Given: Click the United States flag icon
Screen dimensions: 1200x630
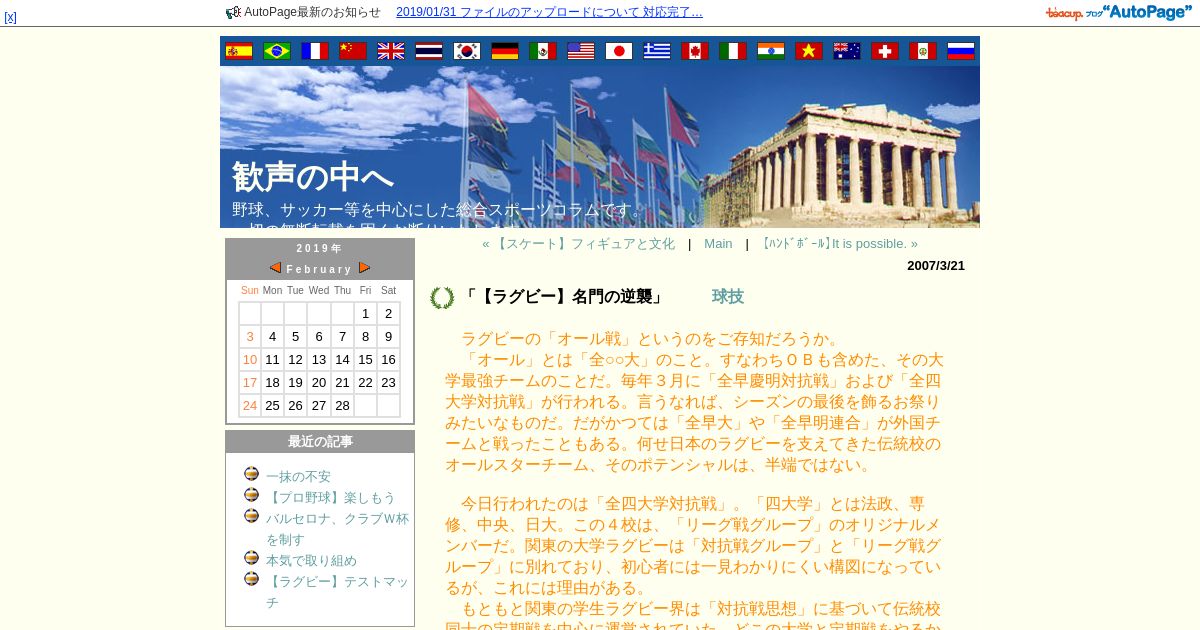Looking at the screenshot, I should coord(581,51).
